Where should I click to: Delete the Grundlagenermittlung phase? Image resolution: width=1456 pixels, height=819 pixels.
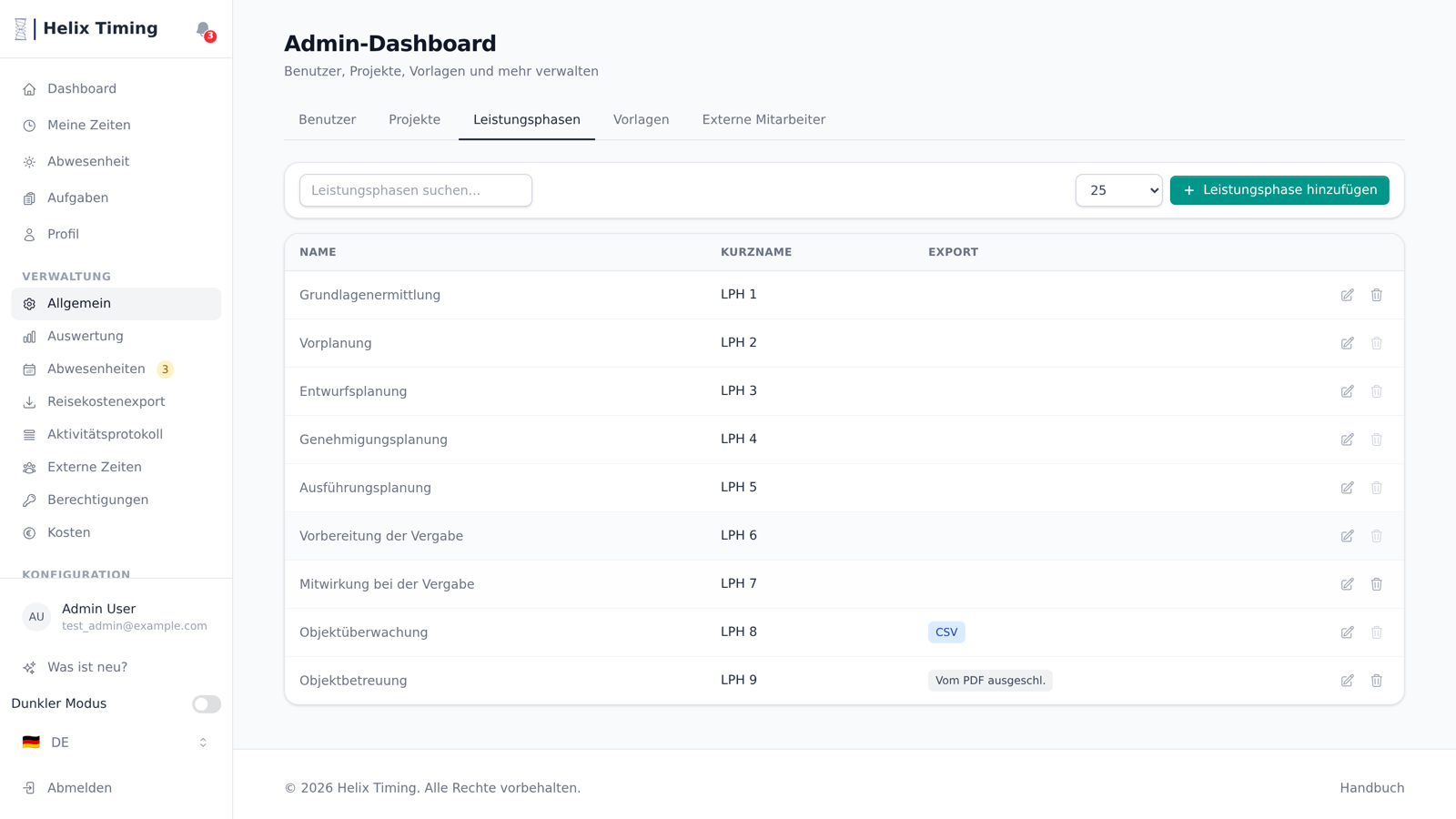pyautogui.click(x=1376, y=295)
